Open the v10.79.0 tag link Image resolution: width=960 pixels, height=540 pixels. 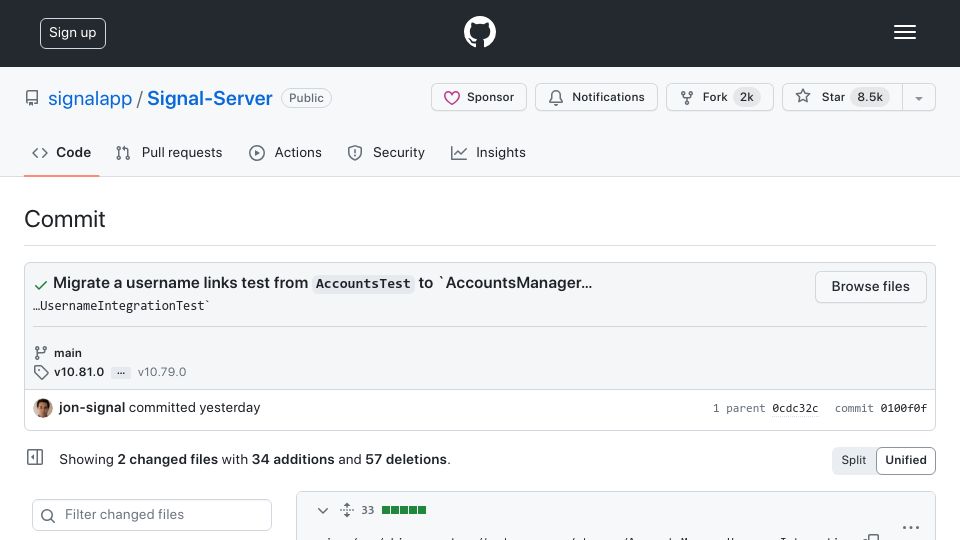[x=162, y=372]
